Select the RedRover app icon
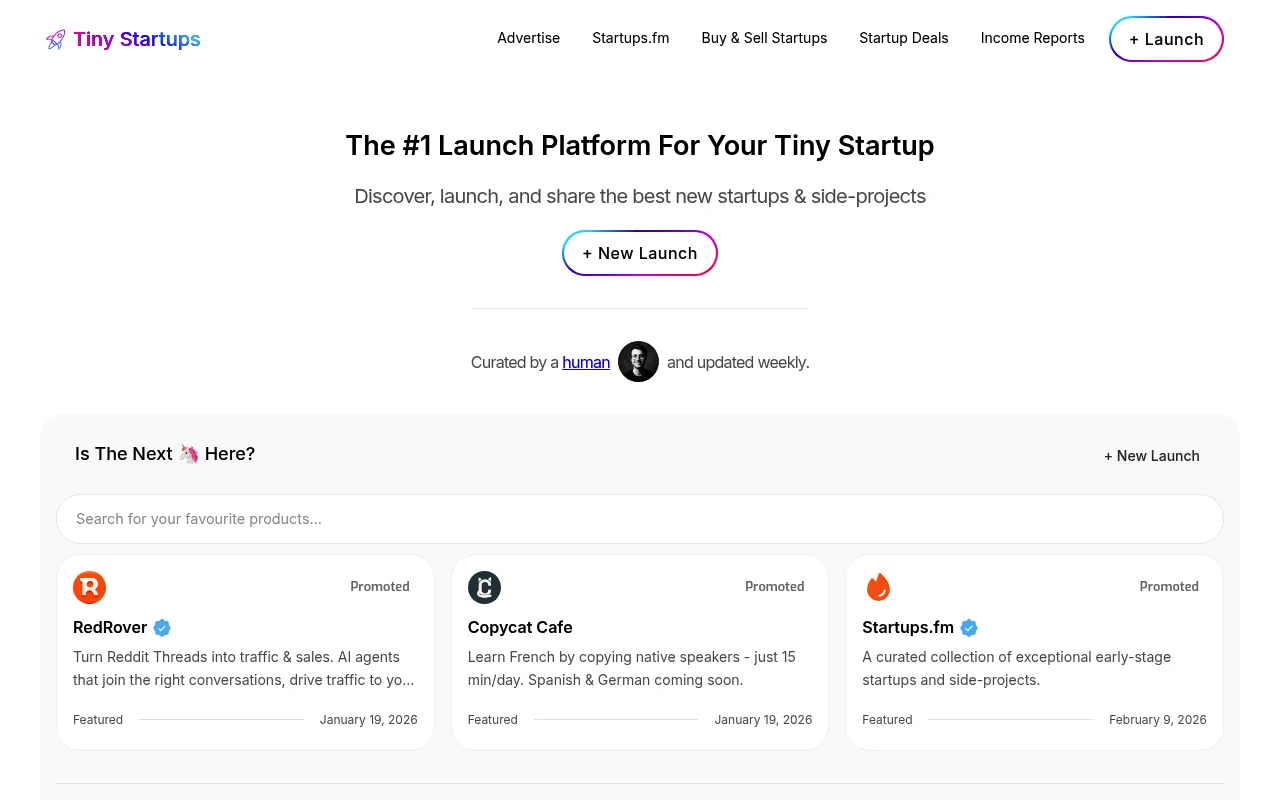This screenshot has width=1280, height=800. [x=89, y=588]
